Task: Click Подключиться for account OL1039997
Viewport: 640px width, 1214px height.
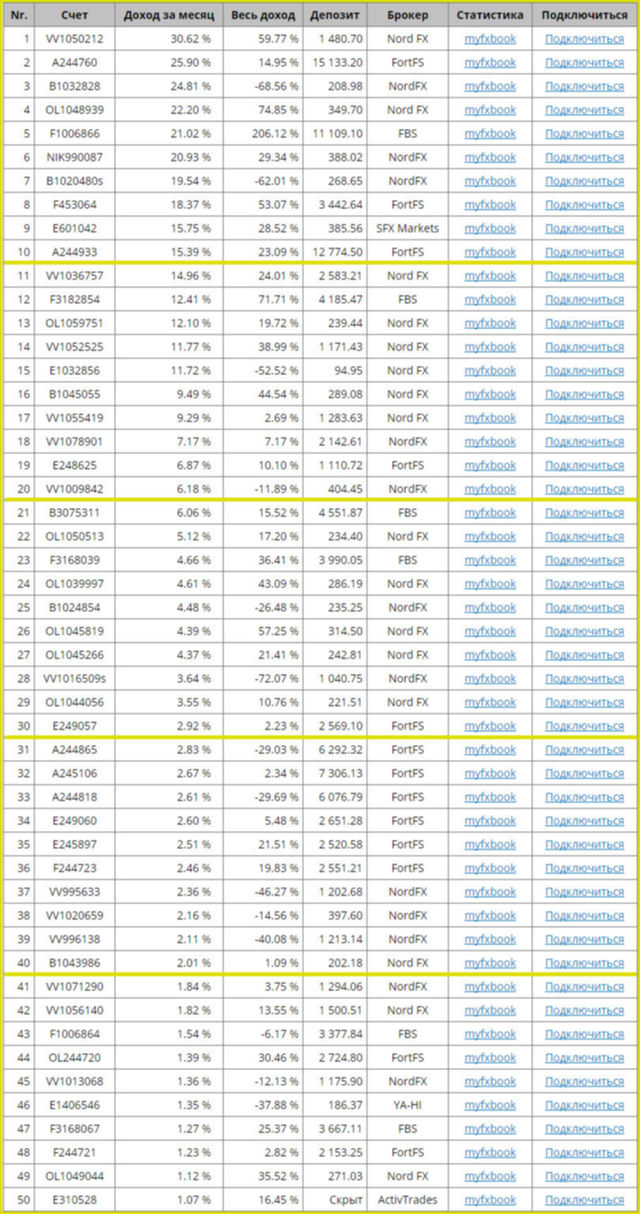Action: point(584,584)
